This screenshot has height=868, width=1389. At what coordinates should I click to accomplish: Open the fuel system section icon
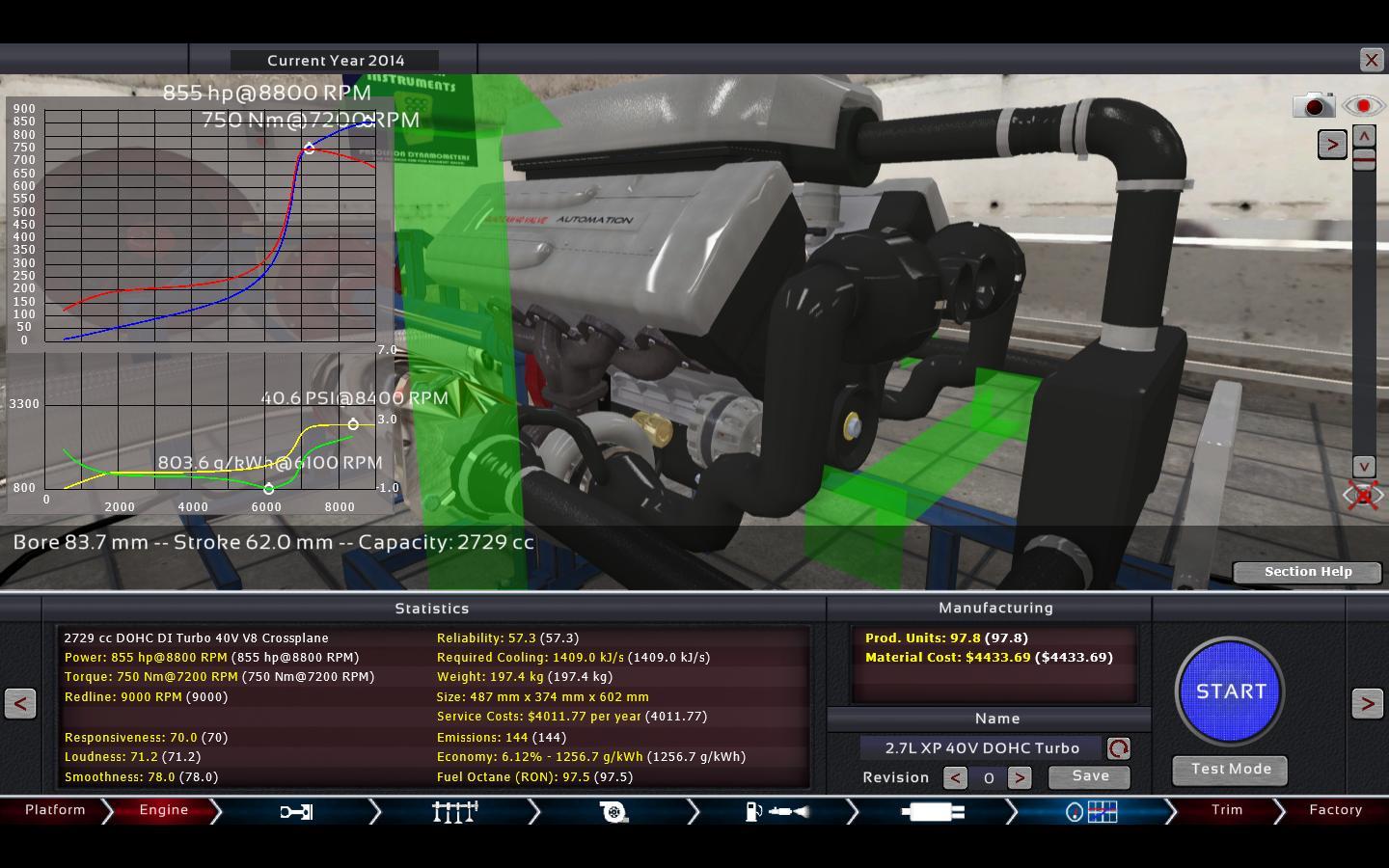tap(776, 812)
